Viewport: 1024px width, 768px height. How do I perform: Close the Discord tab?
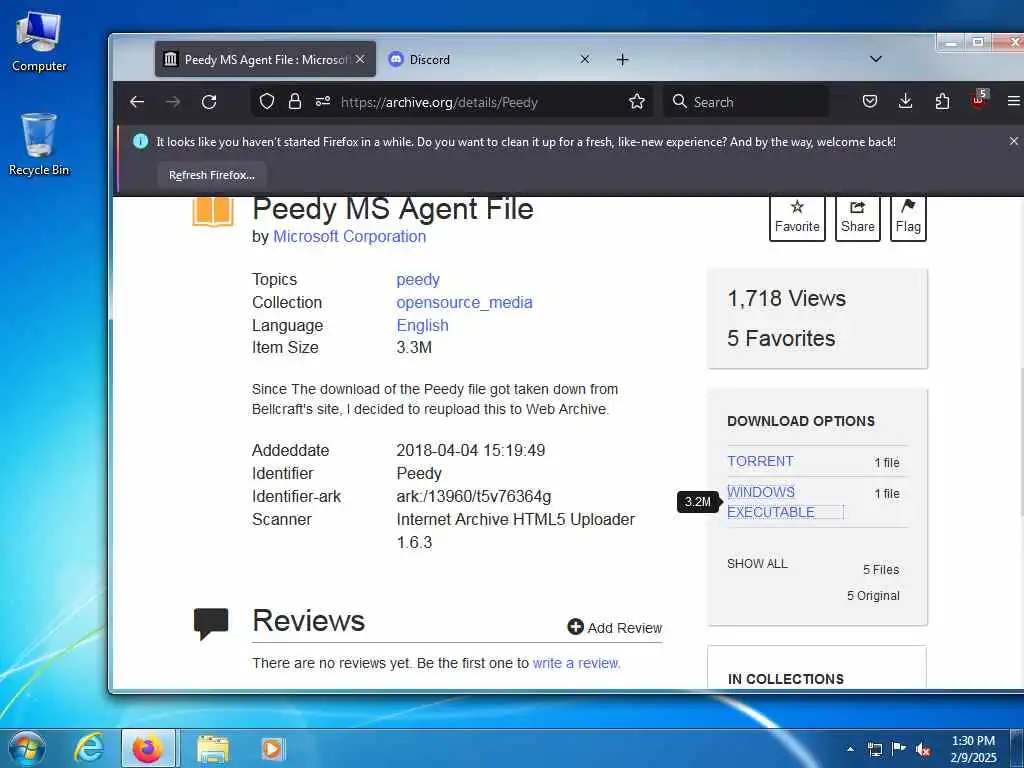point(584,59)
